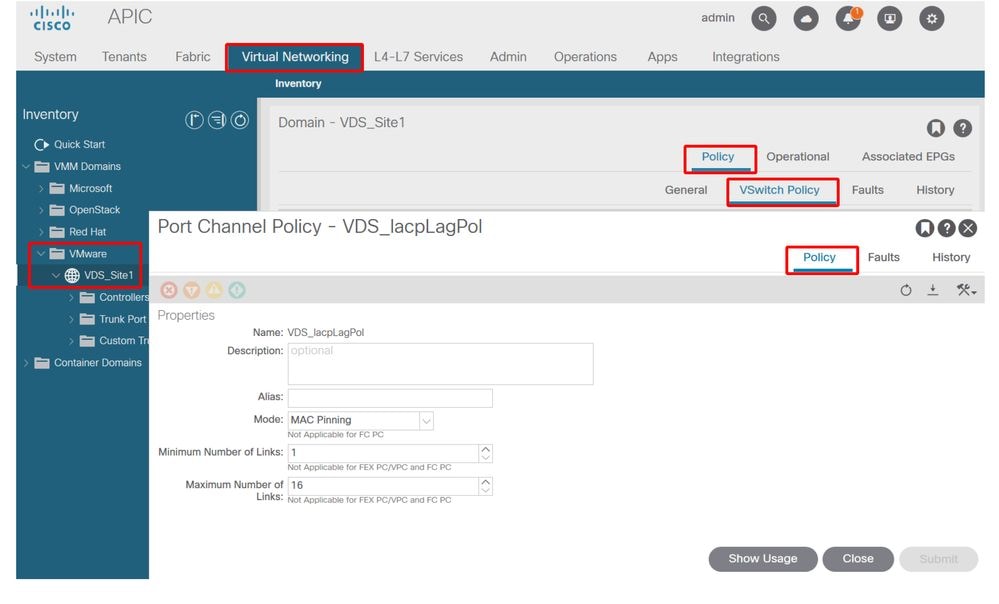The image size is (999, 604).
Task: Click the admin user label
Action: pos(718,18)
